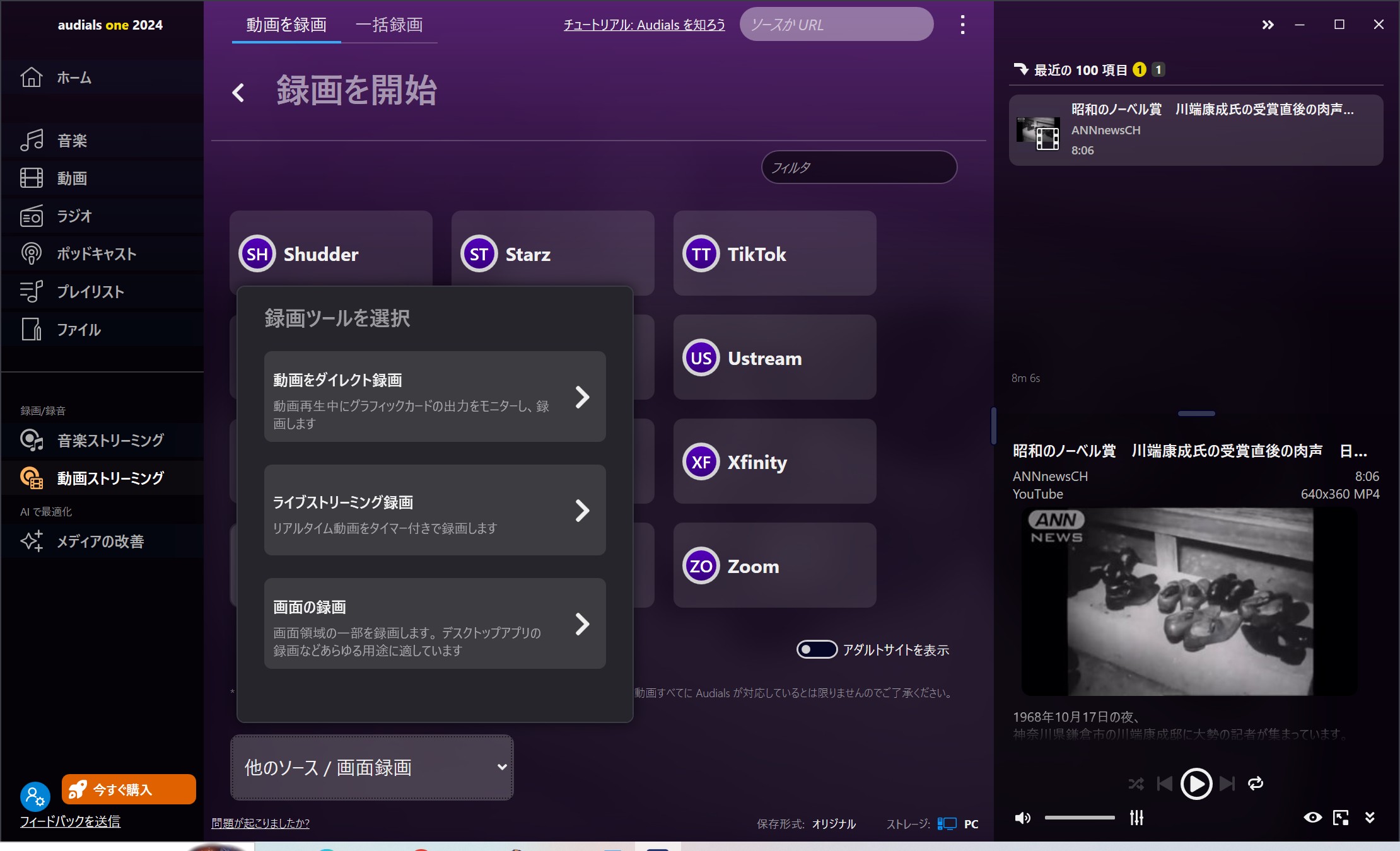The width and height of the screenshot is (1400, 851).
Task: Select the Ustream service tile
Action: click(775, 357)
